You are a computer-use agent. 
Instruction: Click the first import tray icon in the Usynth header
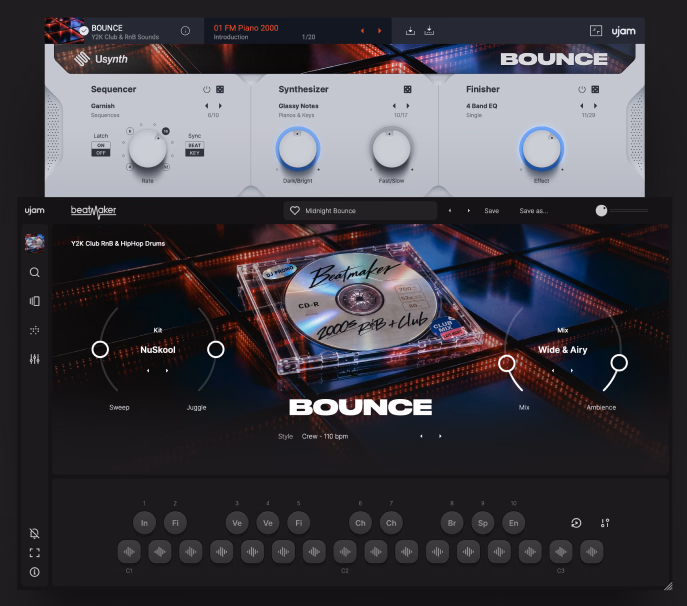point(410,31)
